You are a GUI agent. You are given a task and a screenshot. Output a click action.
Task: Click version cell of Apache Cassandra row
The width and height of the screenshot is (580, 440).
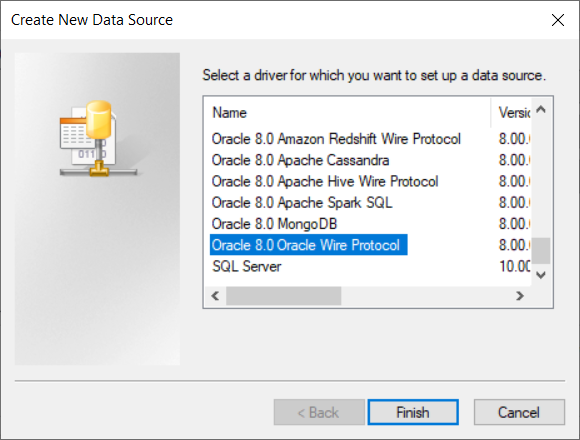pos(515,160)
